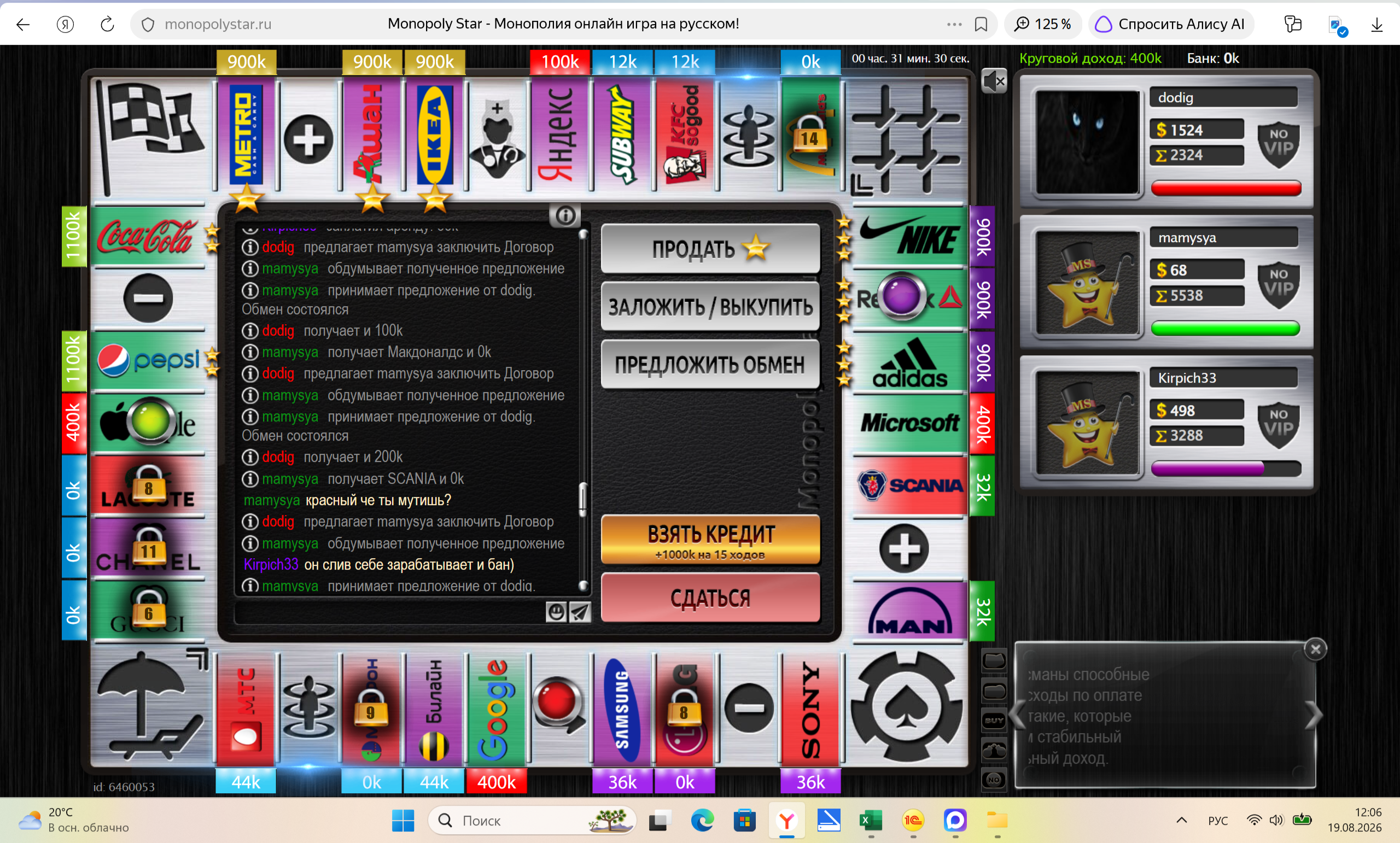1400x843 pixels.
Task: Click the ЗАЛОЖИТЬ / ВЫКУПИТЬ button
Action: point(710,306)
